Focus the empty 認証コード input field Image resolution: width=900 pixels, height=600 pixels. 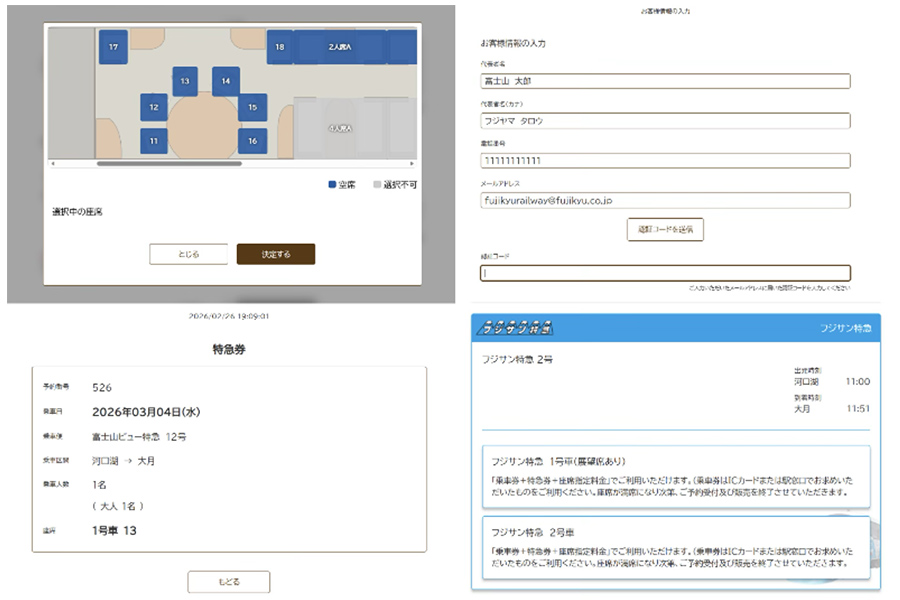pyautogui.click(x=665, y=273)
